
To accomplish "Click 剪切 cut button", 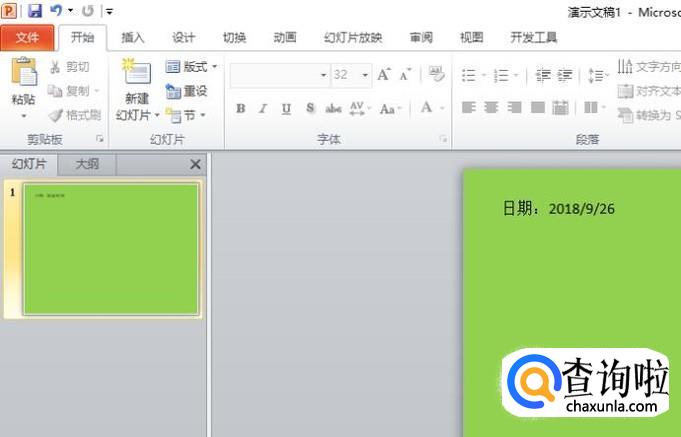I will [69, 67].
